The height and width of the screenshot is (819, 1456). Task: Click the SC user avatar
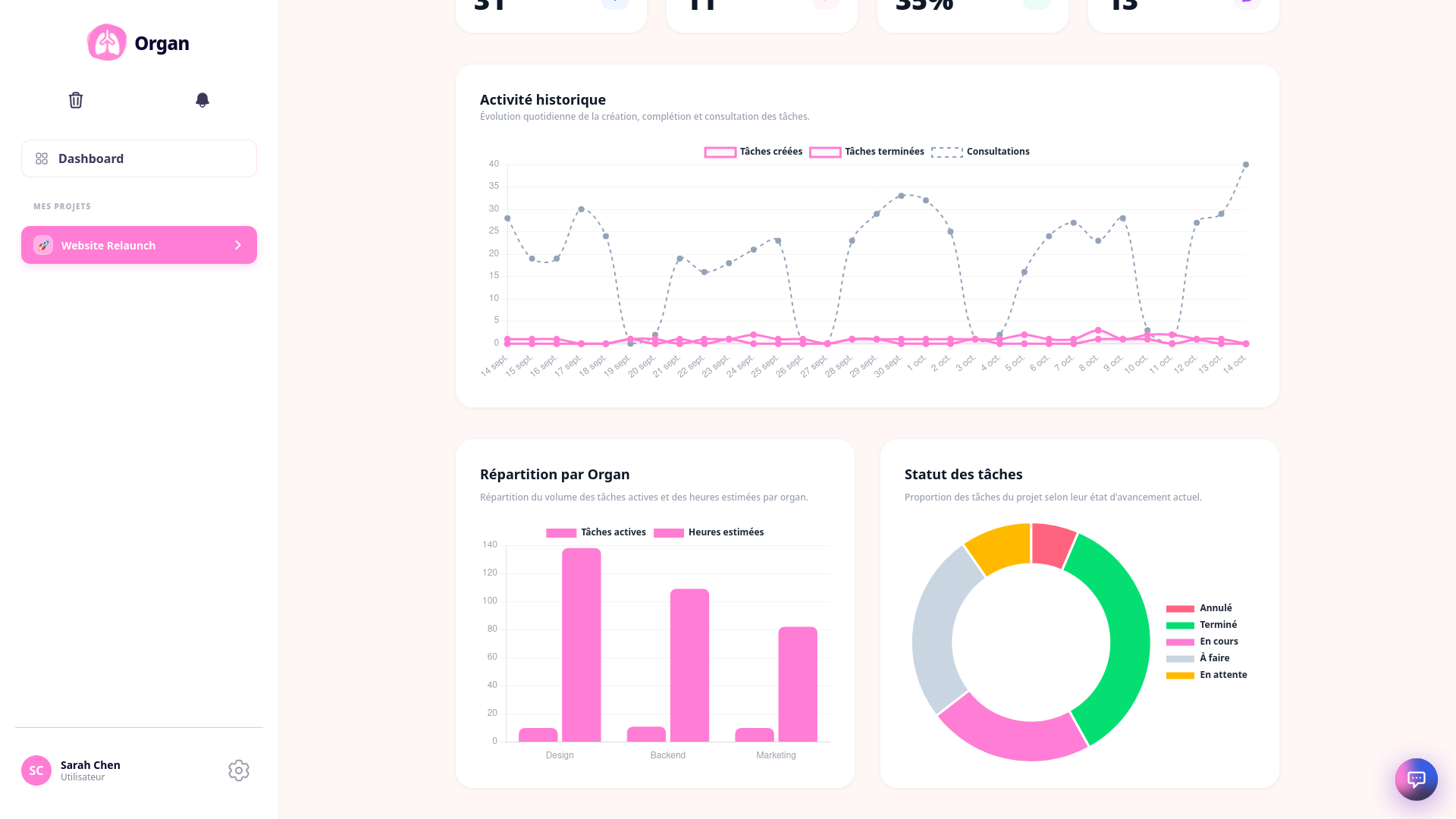tap(36, 770)
